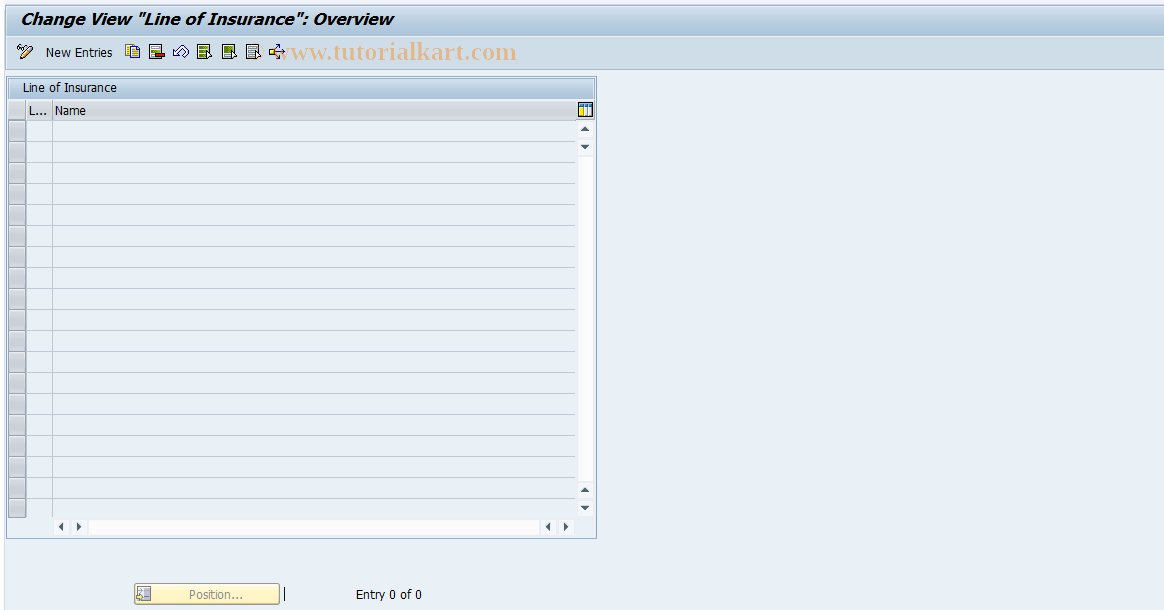The height and width of the screenshot is (610, 1164).
Task: Toggle Display/Change mode pencil icon
Action: click(24, 52)
